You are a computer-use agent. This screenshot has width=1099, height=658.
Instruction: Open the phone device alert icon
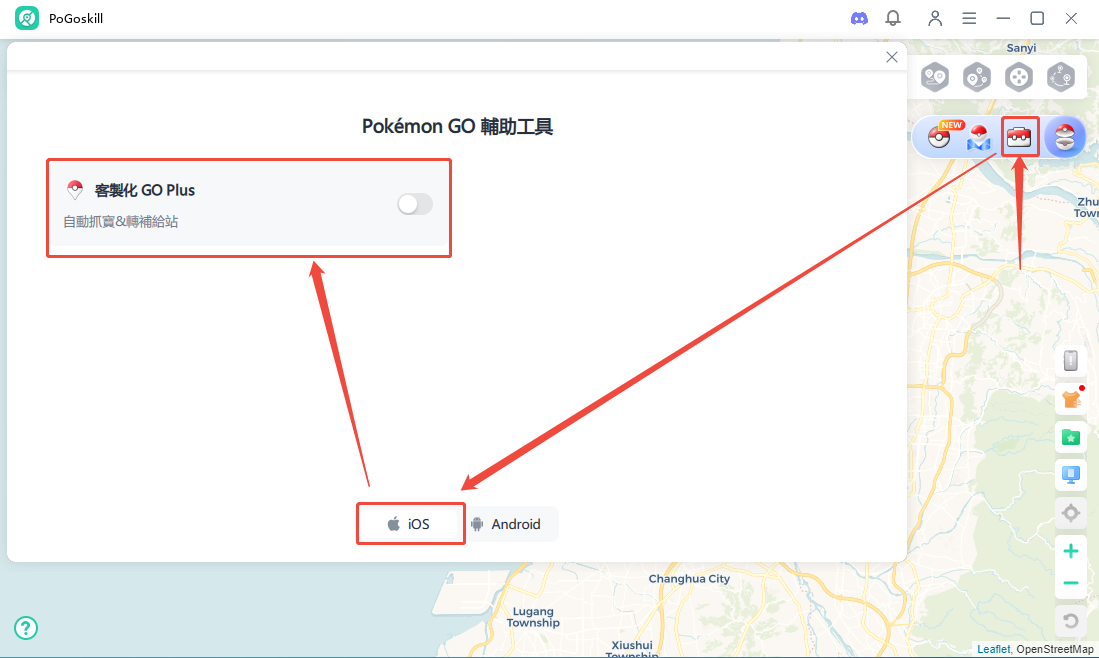[x=1070, y=360]
